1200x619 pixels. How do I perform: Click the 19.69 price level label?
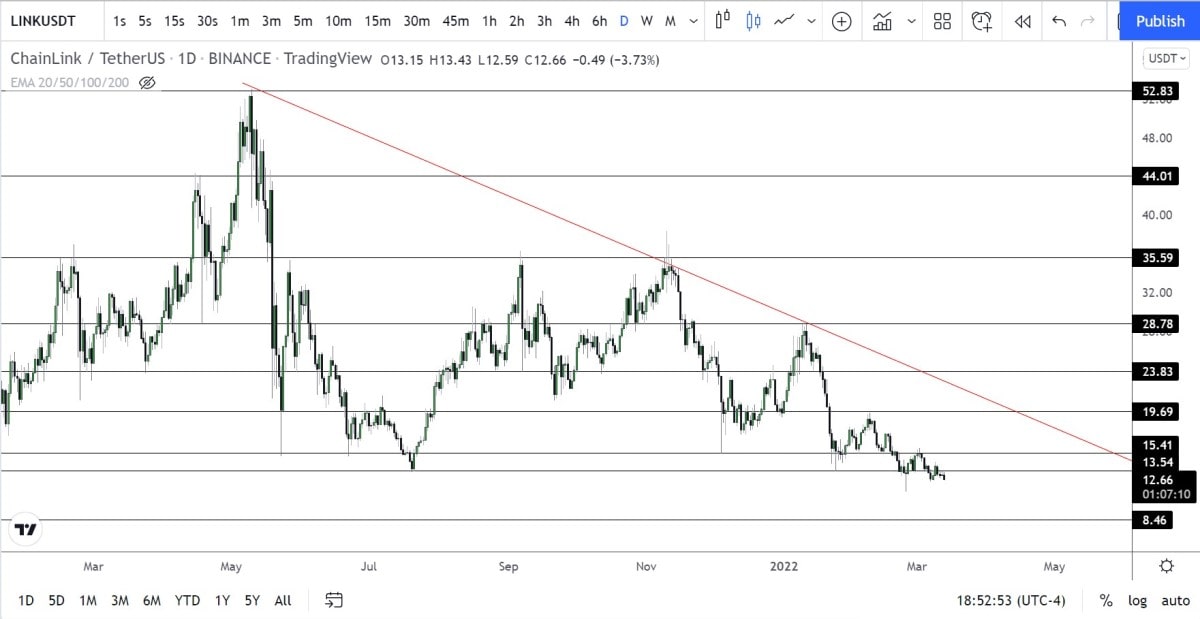[1158, 412]
